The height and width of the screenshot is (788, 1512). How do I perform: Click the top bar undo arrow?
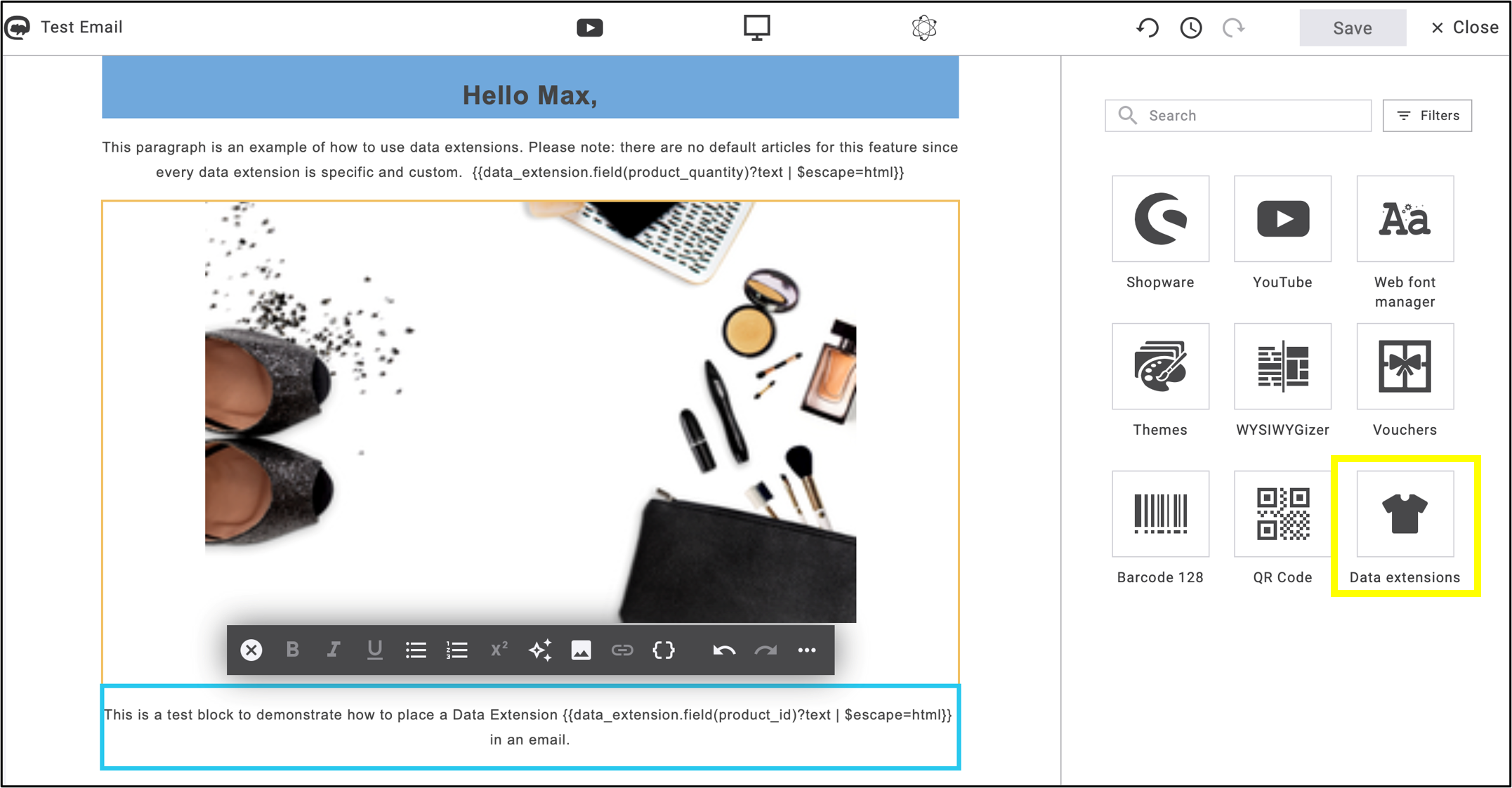point(1148,27)
